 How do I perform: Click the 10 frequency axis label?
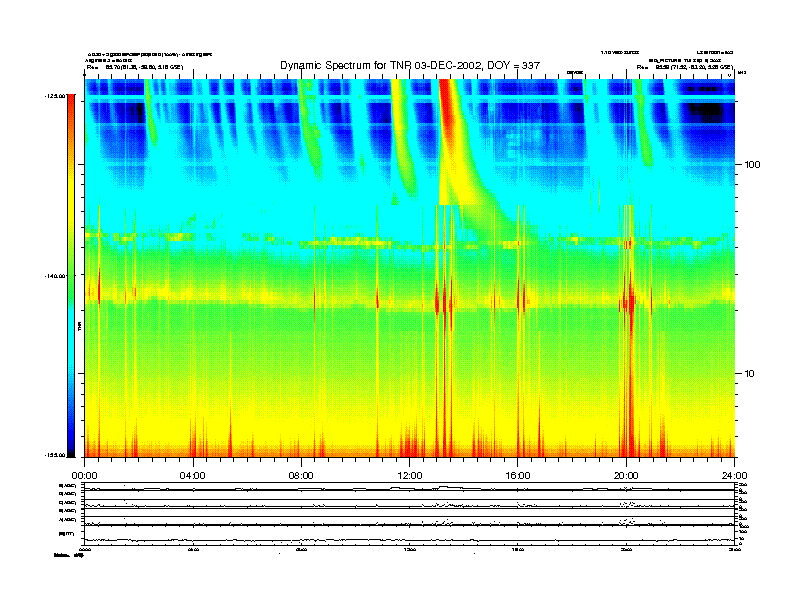pos(750,374)
